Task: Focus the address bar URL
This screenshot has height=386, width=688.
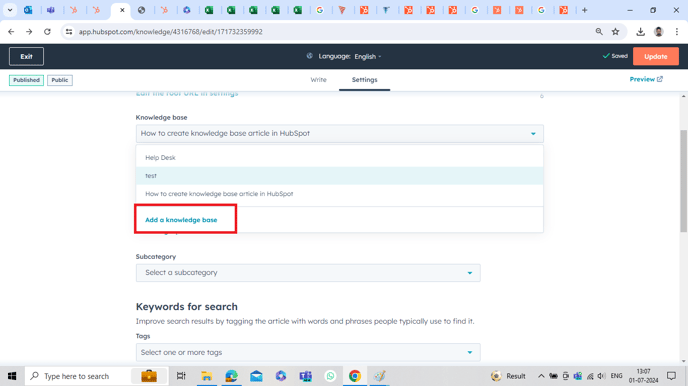Action: click(x=171, y=32)
